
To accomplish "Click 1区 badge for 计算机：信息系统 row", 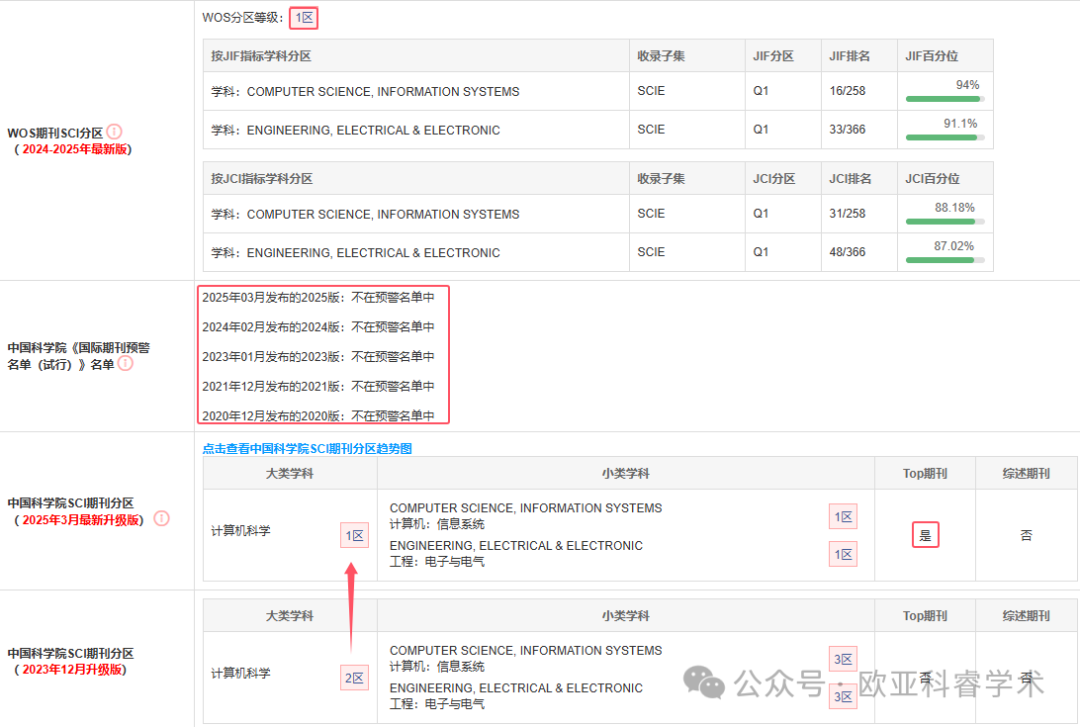I will 843,517.
